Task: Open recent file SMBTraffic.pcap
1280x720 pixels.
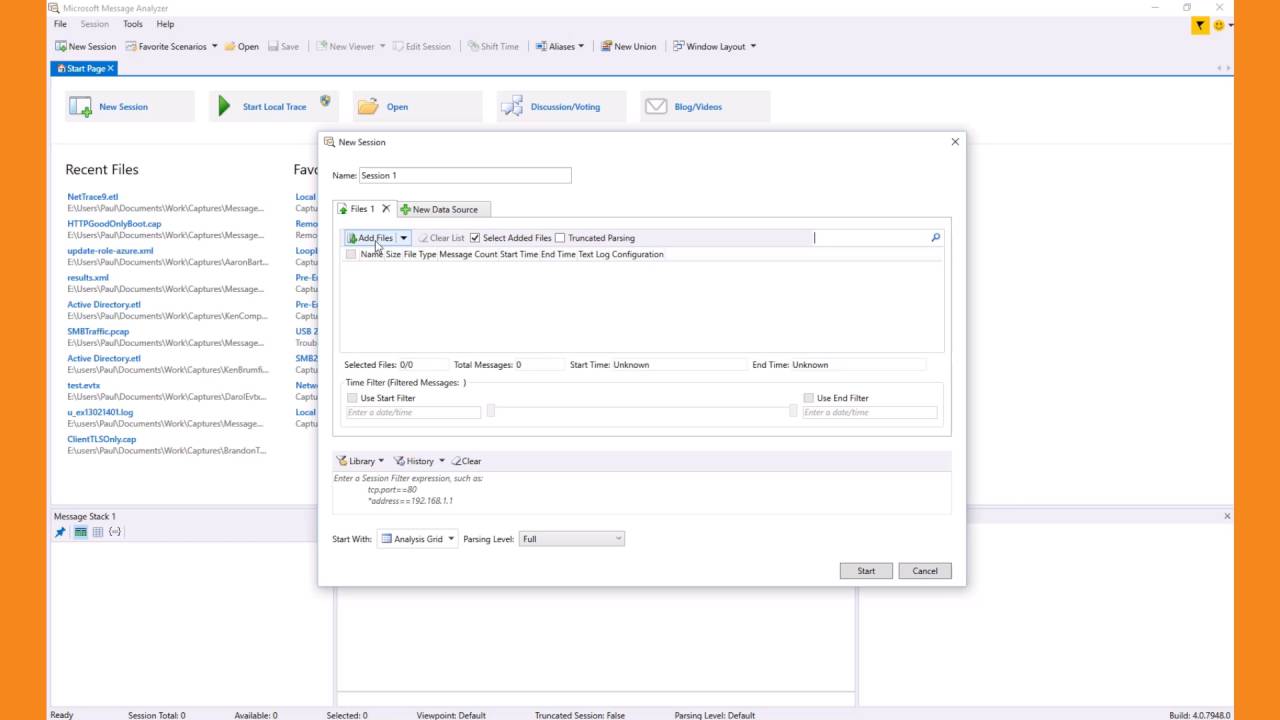Action: point(98,331)
